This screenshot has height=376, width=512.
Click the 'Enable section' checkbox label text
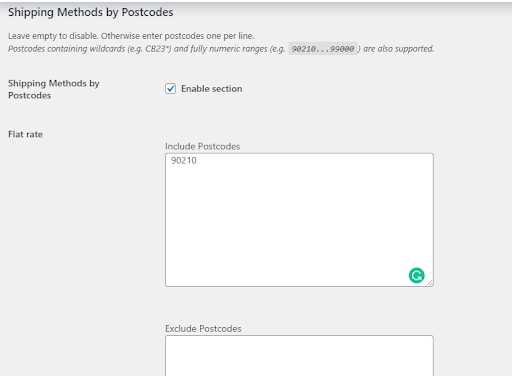point(212,89)
